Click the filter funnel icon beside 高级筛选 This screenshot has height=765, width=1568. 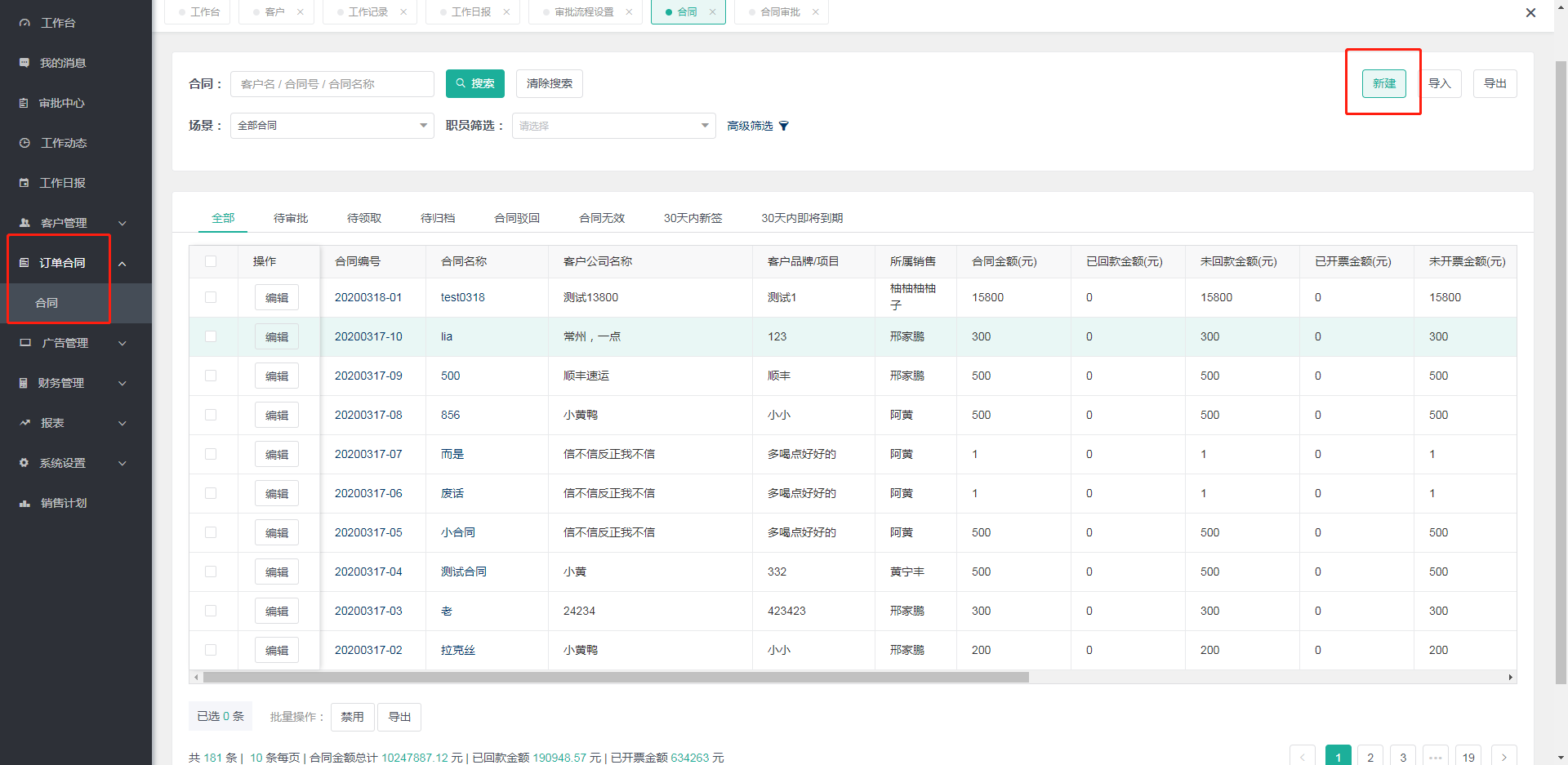tap(784, 126)
